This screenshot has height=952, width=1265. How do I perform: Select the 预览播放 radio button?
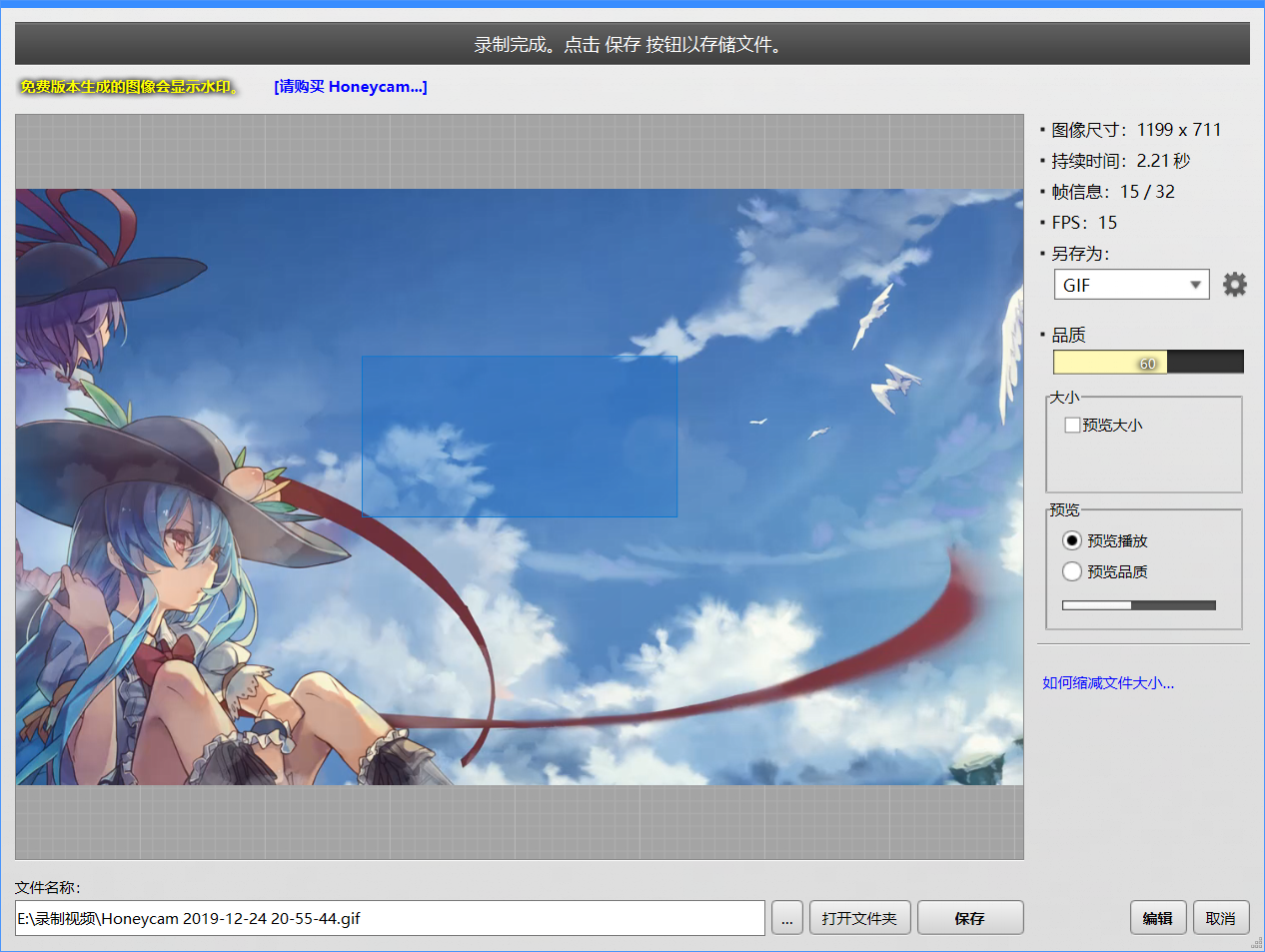tap(1072, 540)
